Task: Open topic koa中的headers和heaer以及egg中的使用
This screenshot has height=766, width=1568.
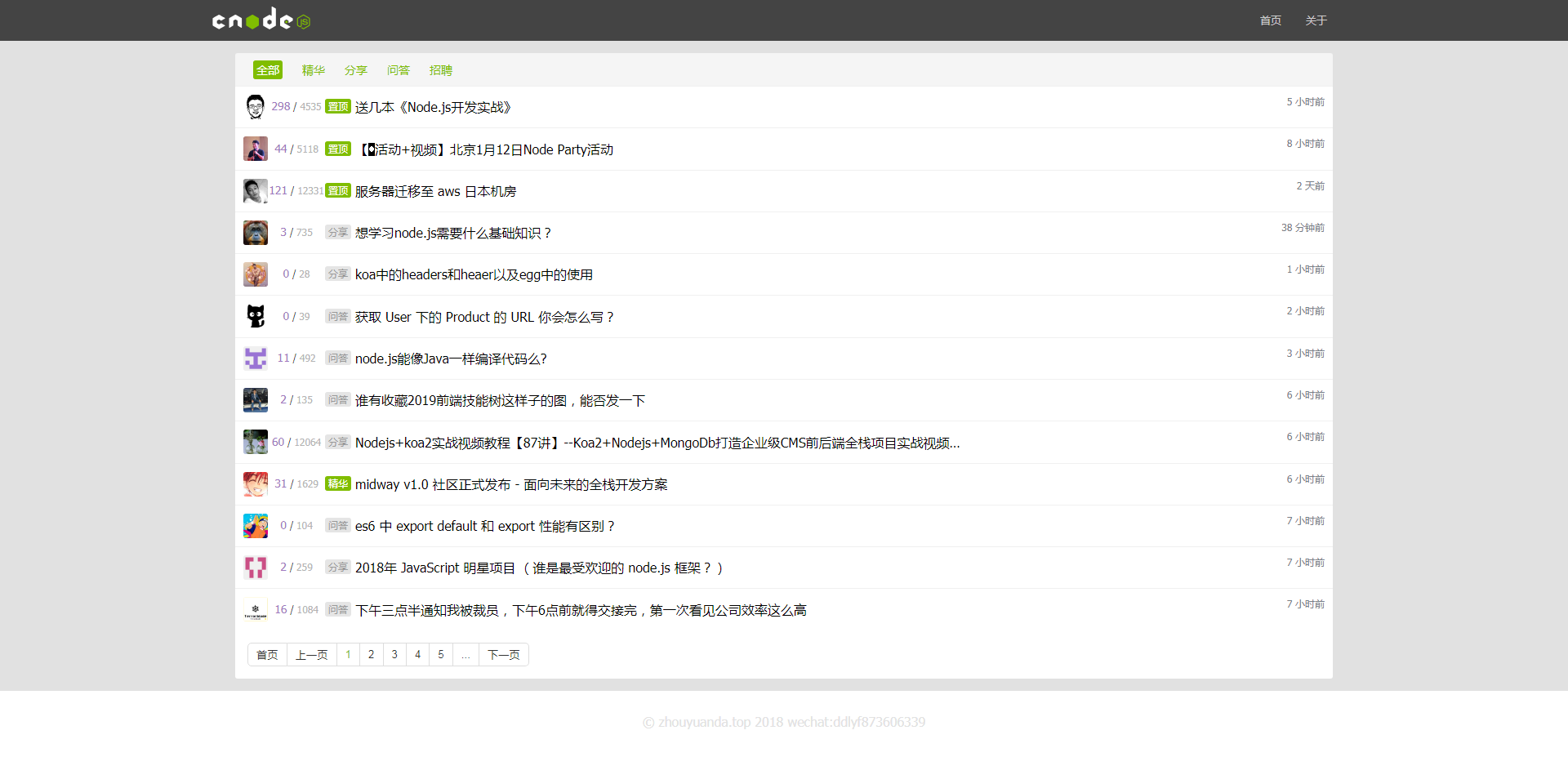Action: tap(474, 274)
